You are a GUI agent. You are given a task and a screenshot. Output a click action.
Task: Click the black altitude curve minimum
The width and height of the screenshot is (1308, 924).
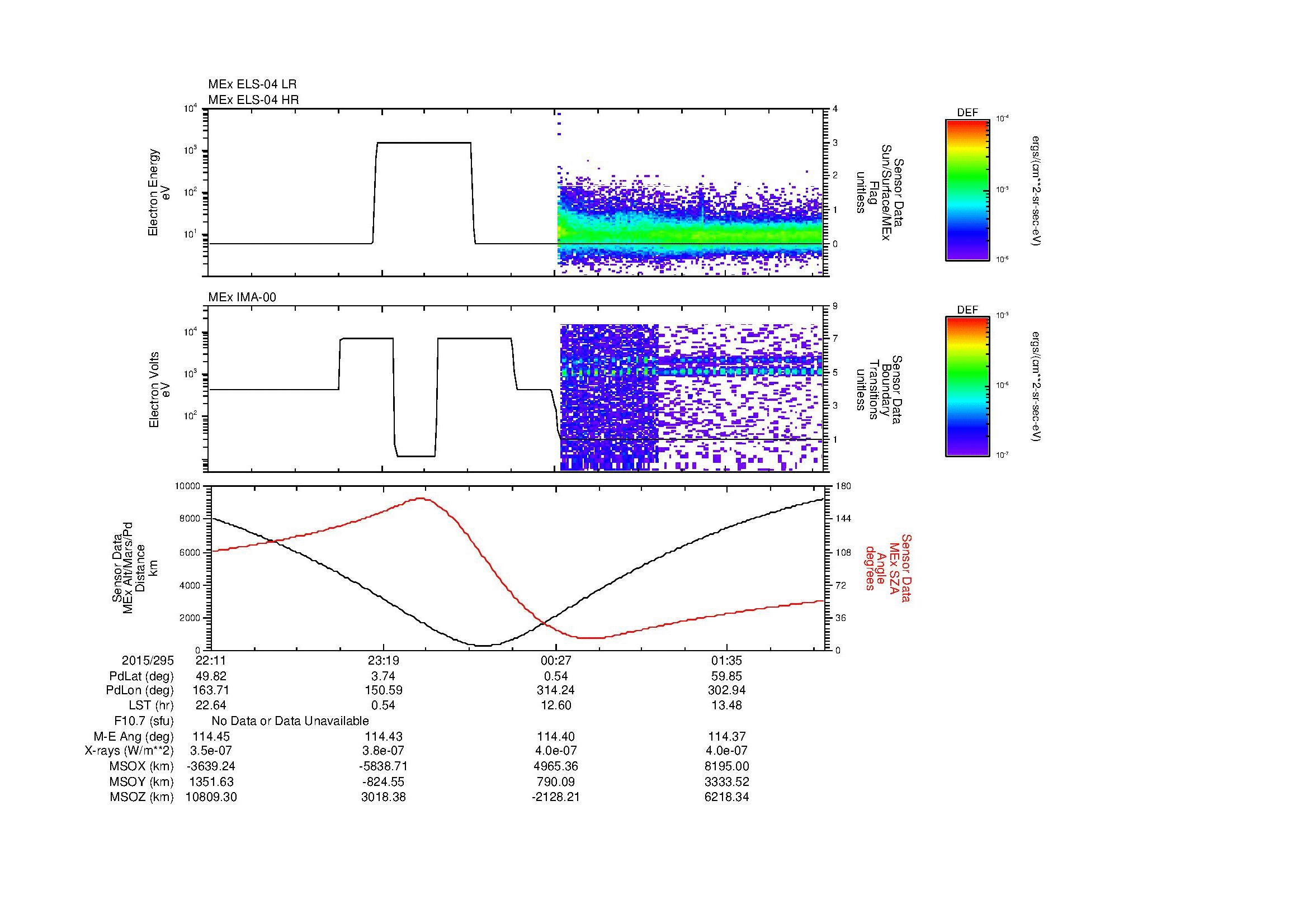pos(483,645)
